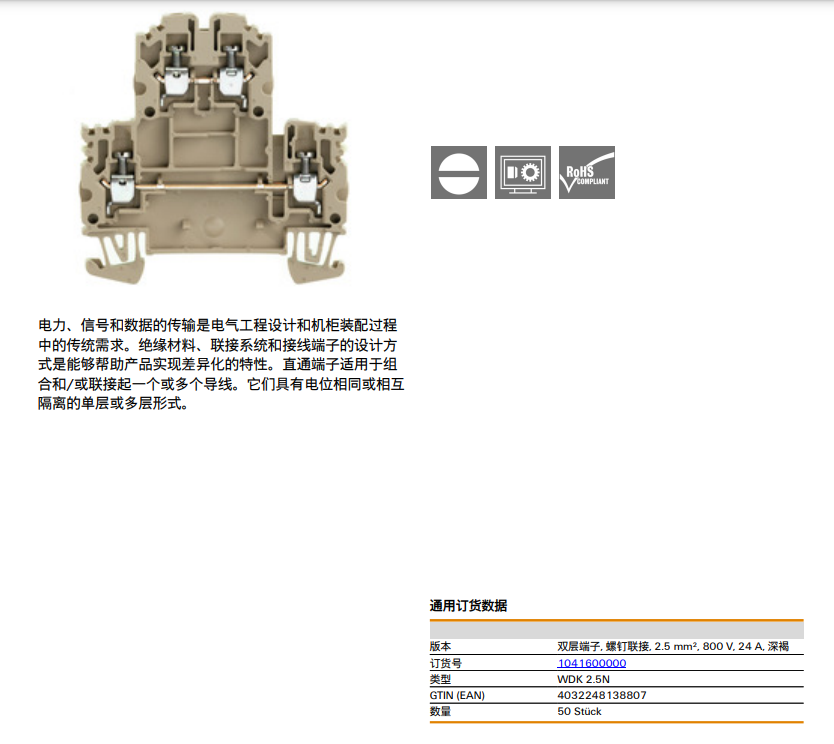
Task: Click the WDK 2.5N type value
Action: coord(584,679)
